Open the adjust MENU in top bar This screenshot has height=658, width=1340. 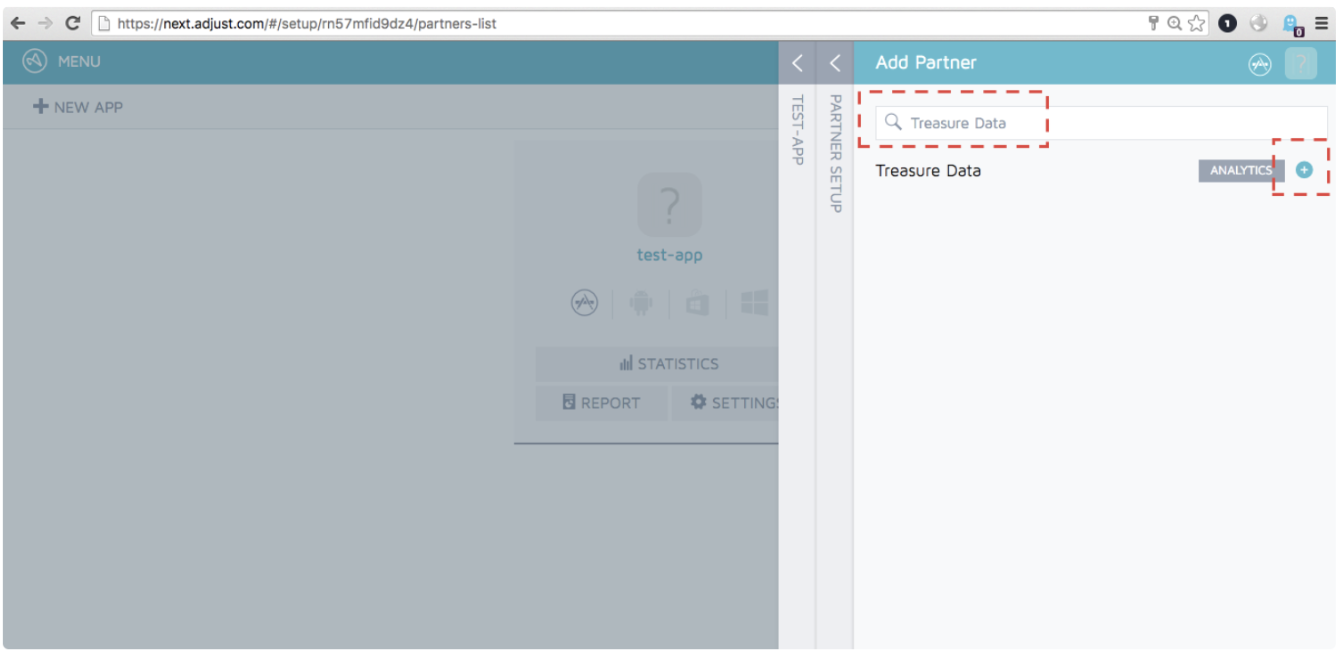62,62
